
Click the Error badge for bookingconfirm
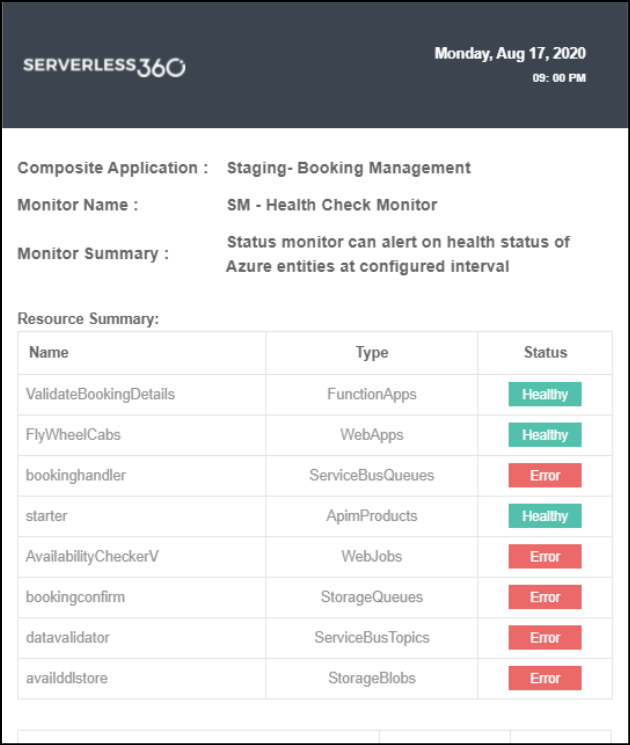545,597
